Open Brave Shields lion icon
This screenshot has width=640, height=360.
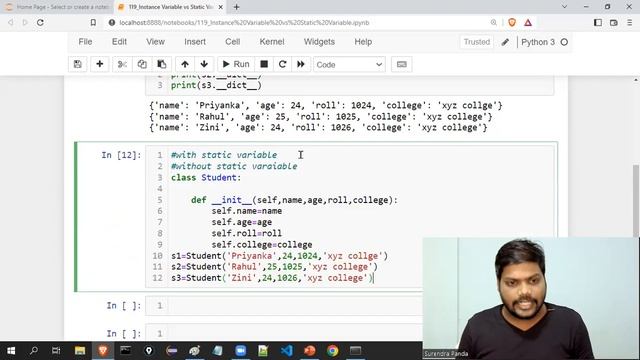512,22
